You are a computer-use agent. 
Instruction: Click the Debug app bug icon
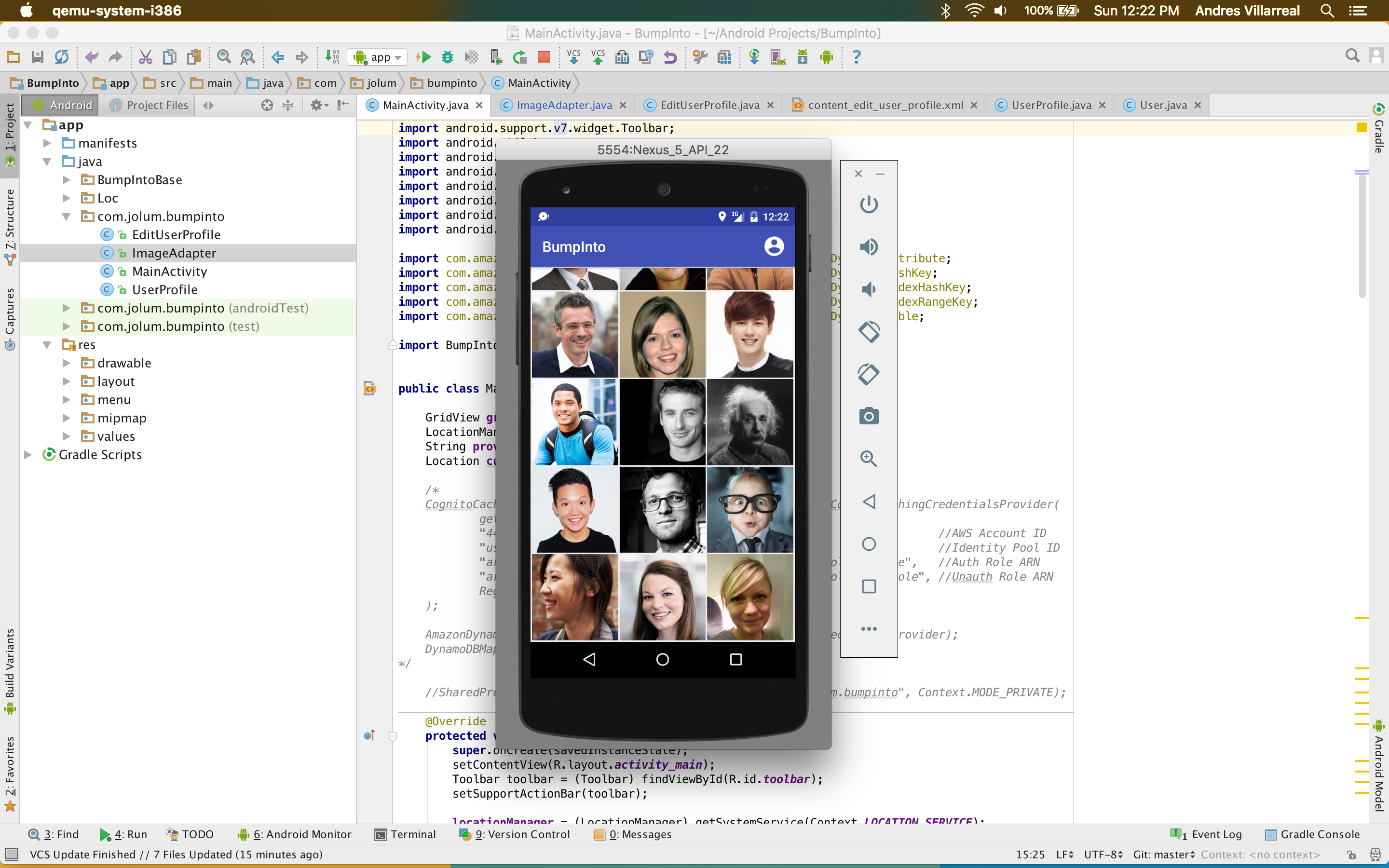point(448,57)
